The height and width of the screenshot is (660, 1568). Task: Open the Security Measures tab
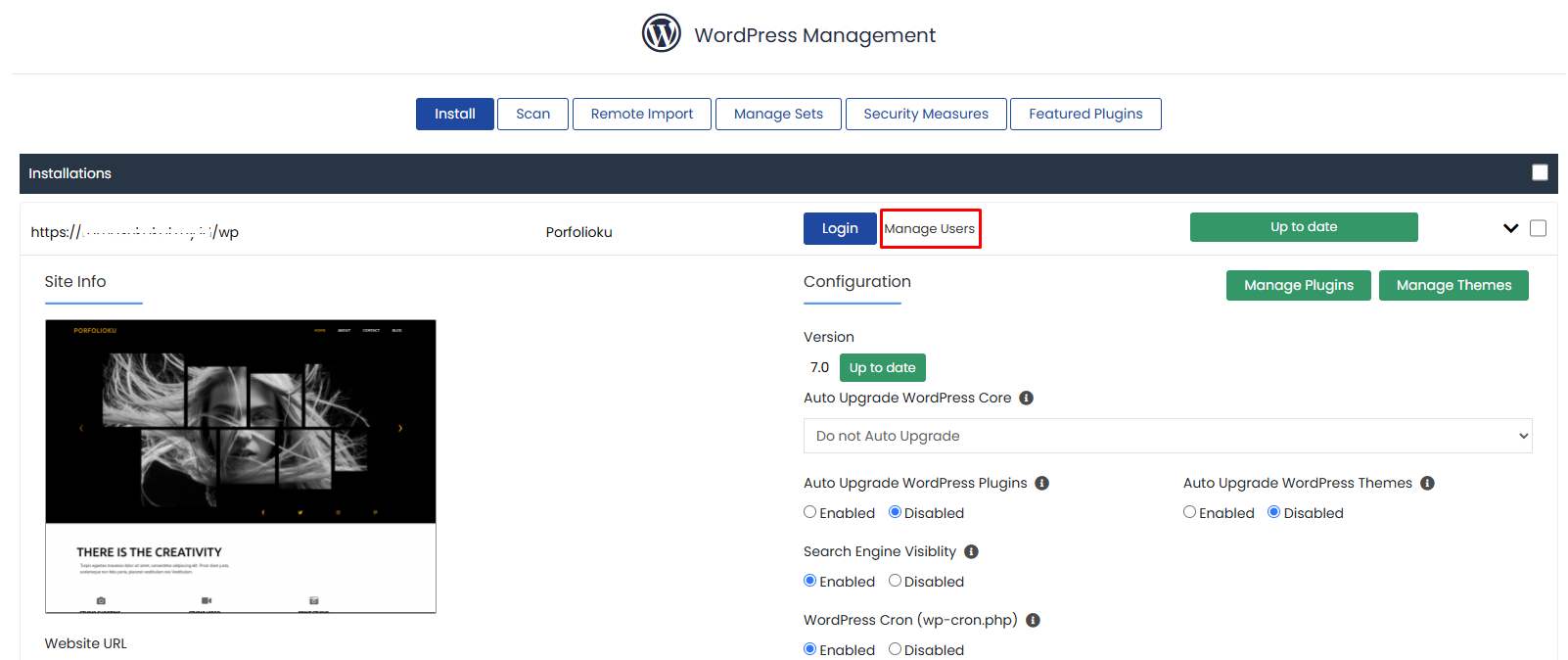(926, 114)
